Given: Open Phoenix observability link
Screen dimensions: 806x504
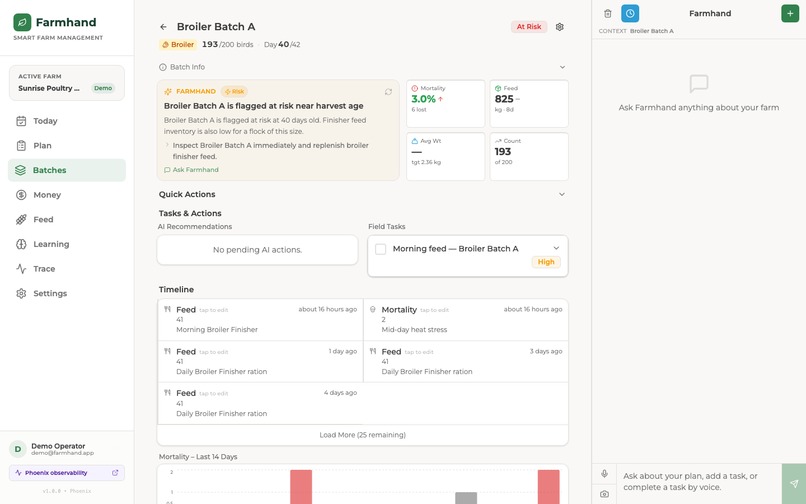Looking at the screenshot, I should (67, 473).
